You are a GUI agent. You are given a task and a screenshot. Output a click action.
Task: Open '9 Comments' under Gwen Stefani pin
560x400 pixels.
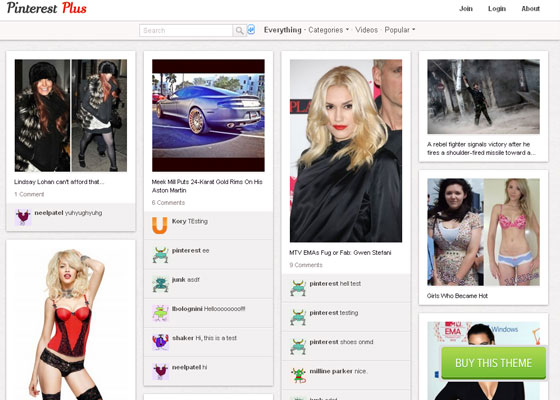click(x=306, y=265)
